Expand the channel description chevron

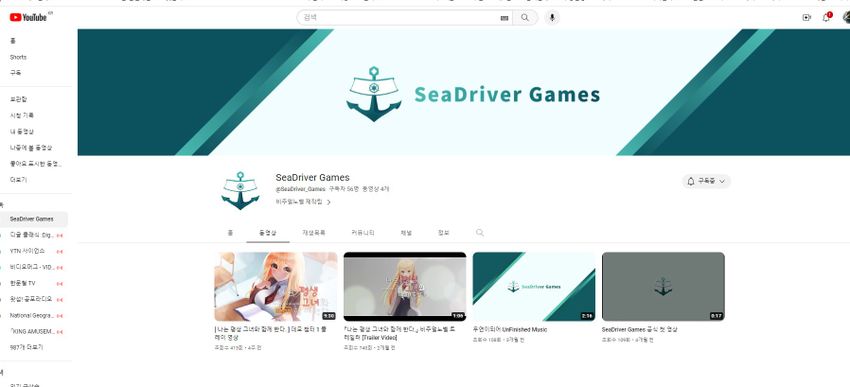point(329,202)
